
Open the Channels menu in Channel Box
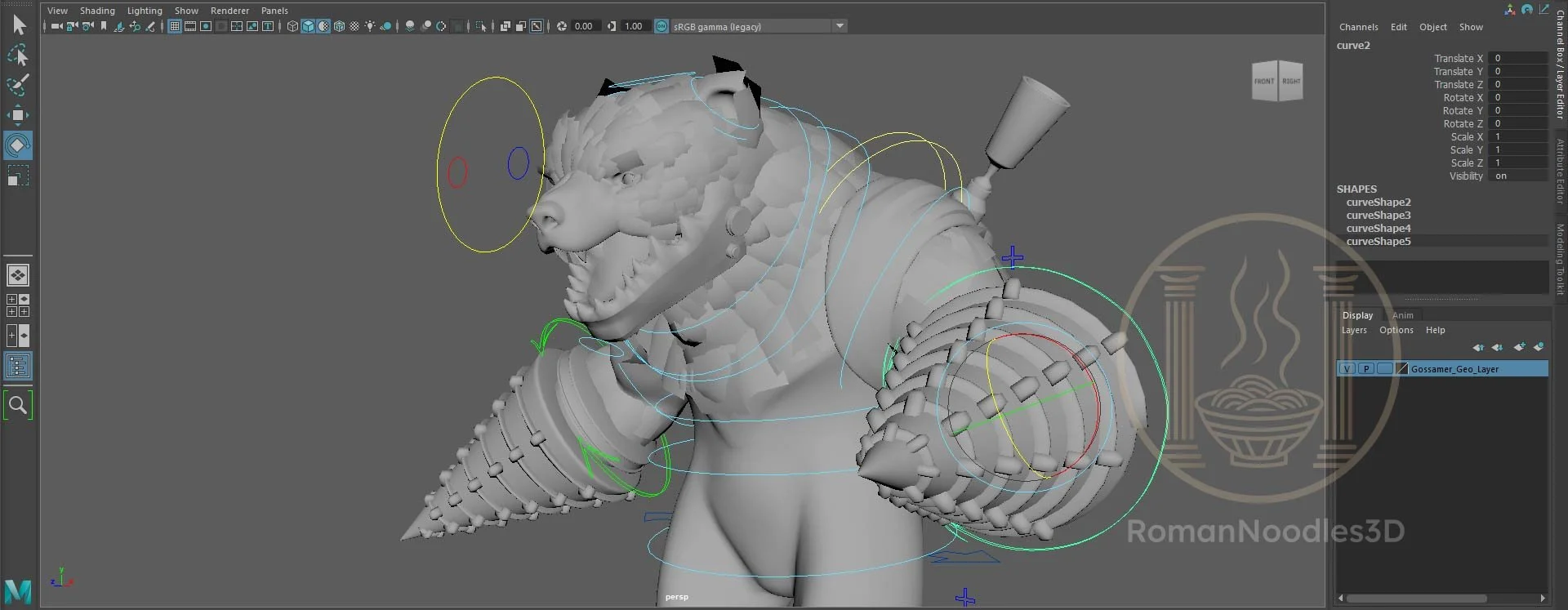pos(1358,27)
